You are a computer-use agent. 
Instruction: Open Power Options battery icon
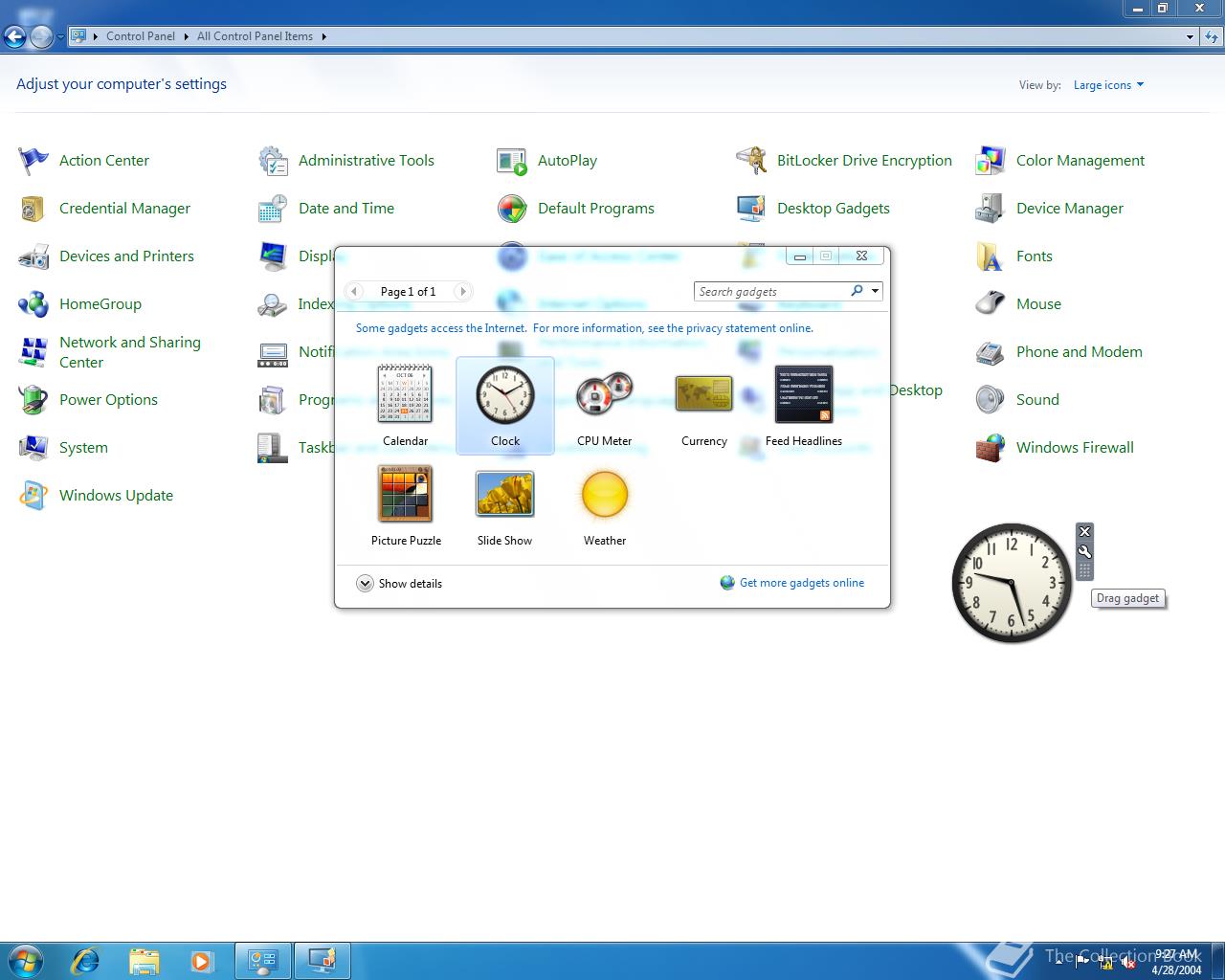point(33,400)
